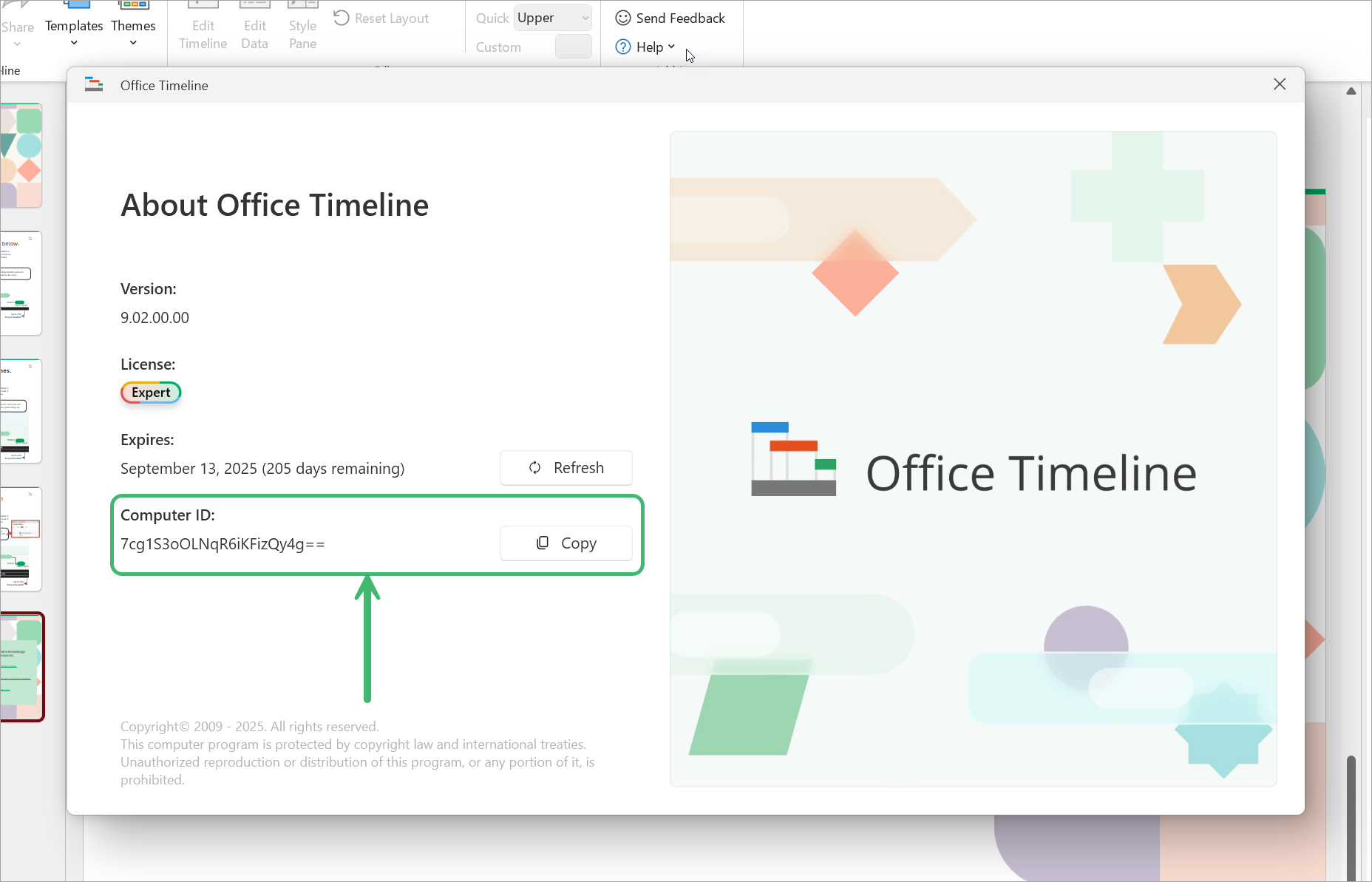Viewport: 1372px width, 882px height.
Task: Click the Office Timeline icon in dialog title
Action: coord(94,84)
